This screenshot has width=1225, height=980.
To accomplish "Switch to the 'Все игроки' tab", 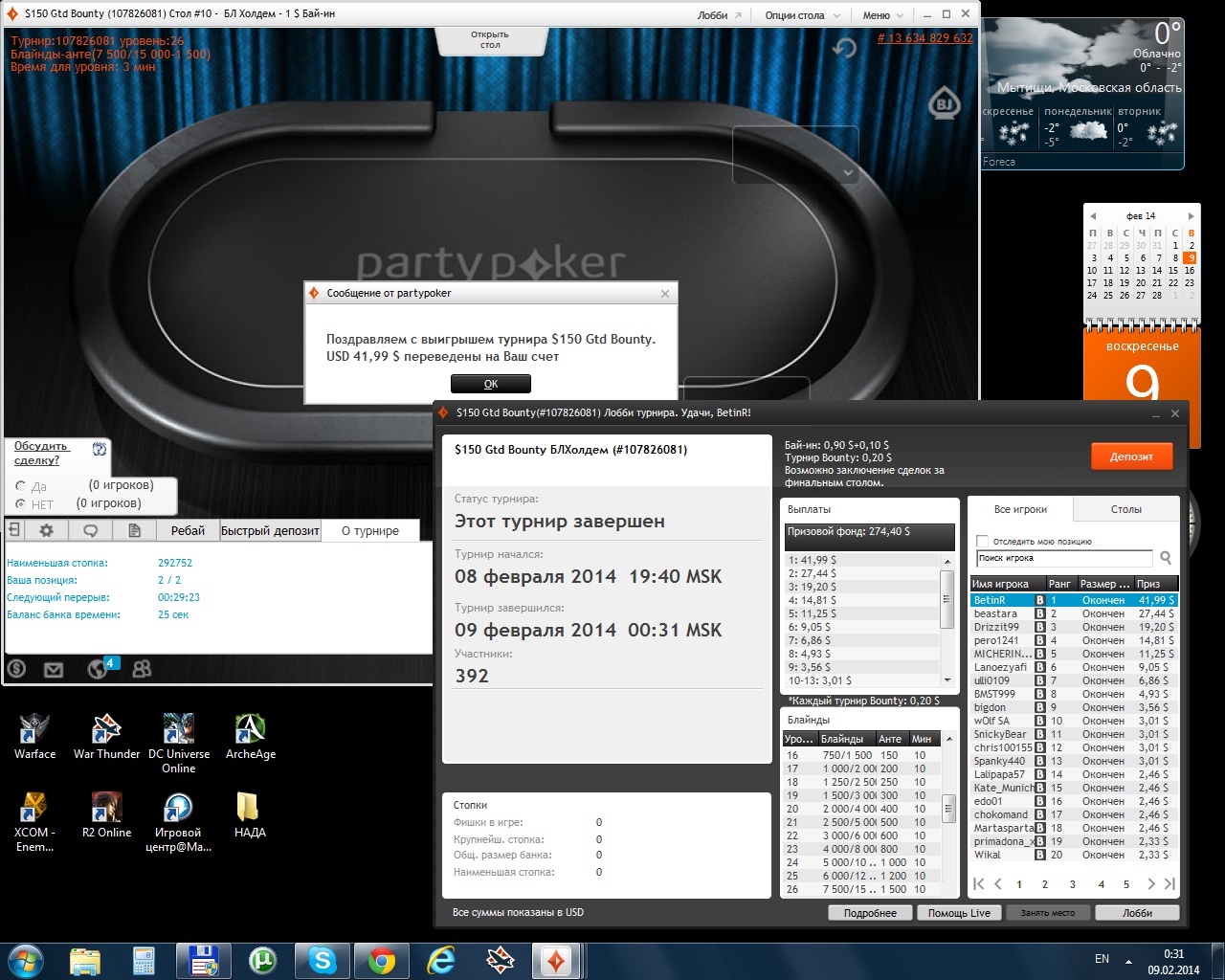I will pos(1020,509).
